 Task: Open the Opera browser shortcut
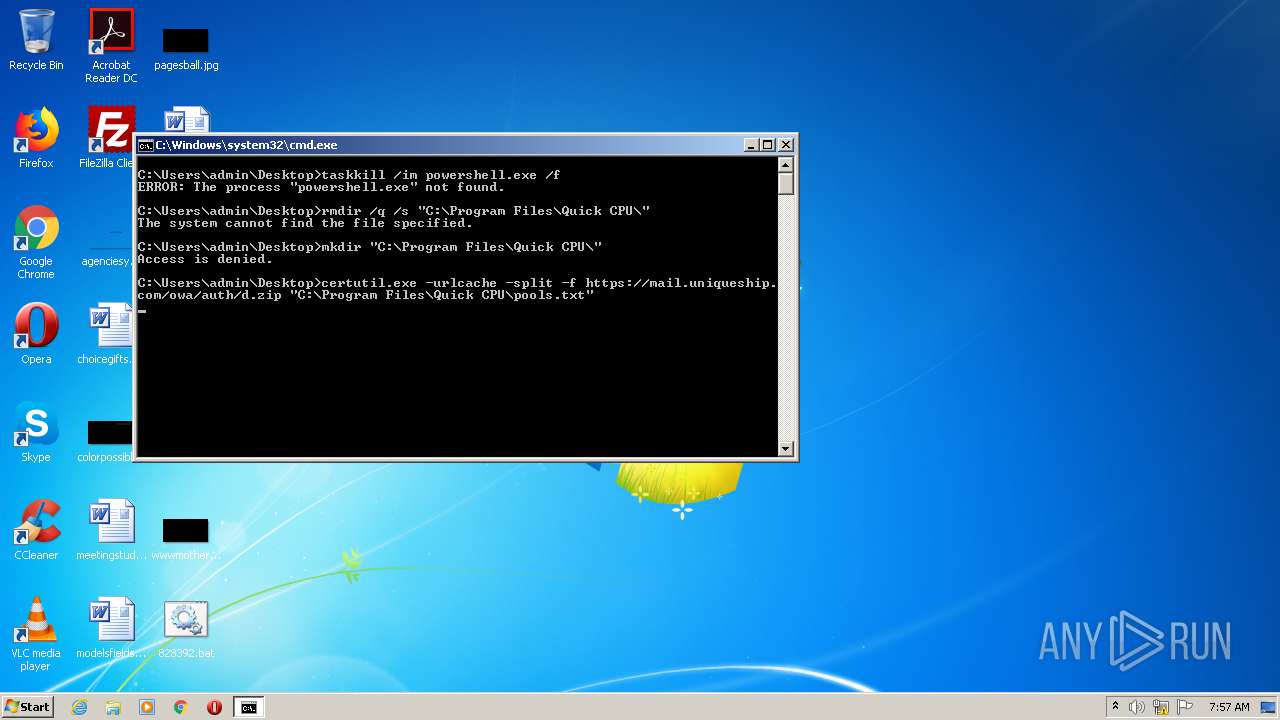[x=36, y=334]
